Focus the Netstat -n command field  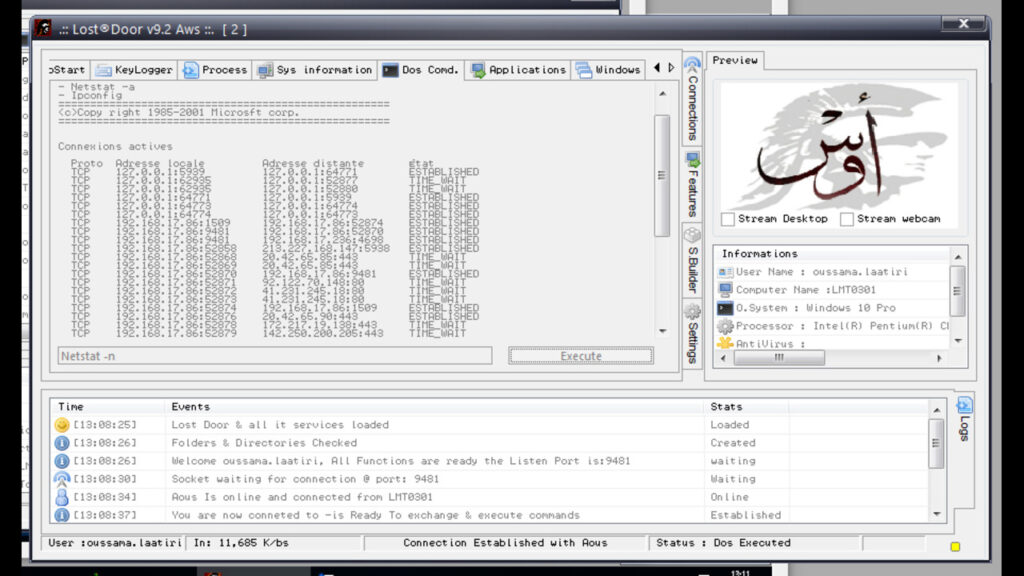pos(275,356)
